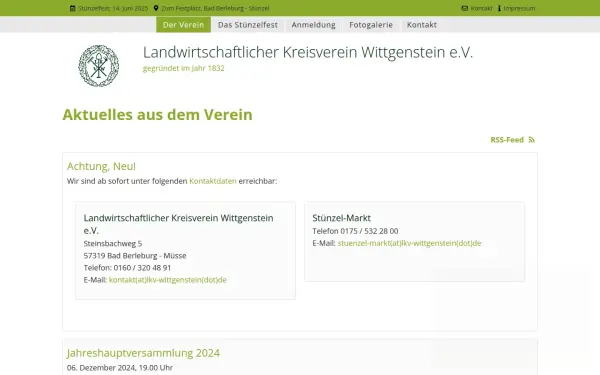Screen dimensions: 600x375
Task: Click the 06. Dezember 2024, 19.00 Uhr date
Action: coord(120,368)
